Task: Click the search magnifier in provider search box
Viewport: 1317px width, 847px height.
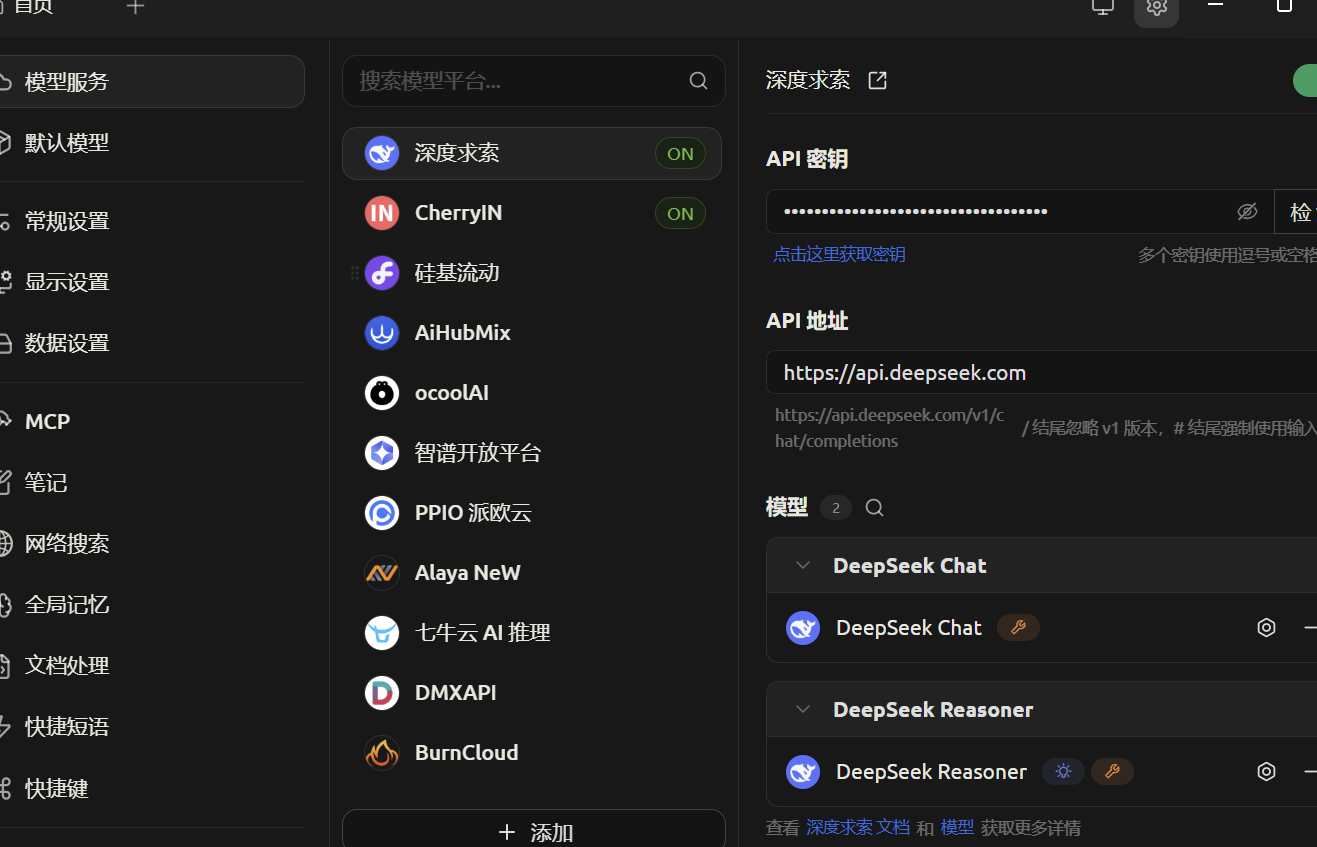Action: [699, 81]
